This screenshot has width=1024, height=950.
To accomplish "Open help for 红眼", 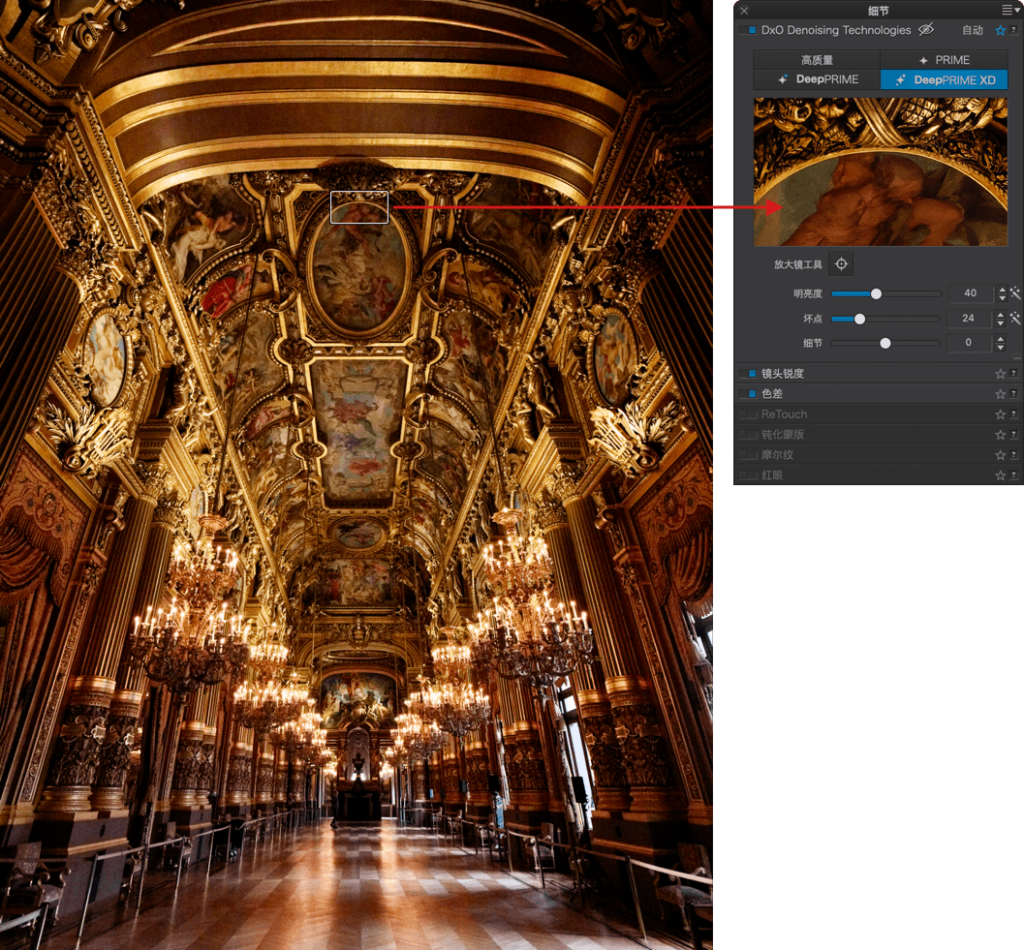I will pos(1014,475).
